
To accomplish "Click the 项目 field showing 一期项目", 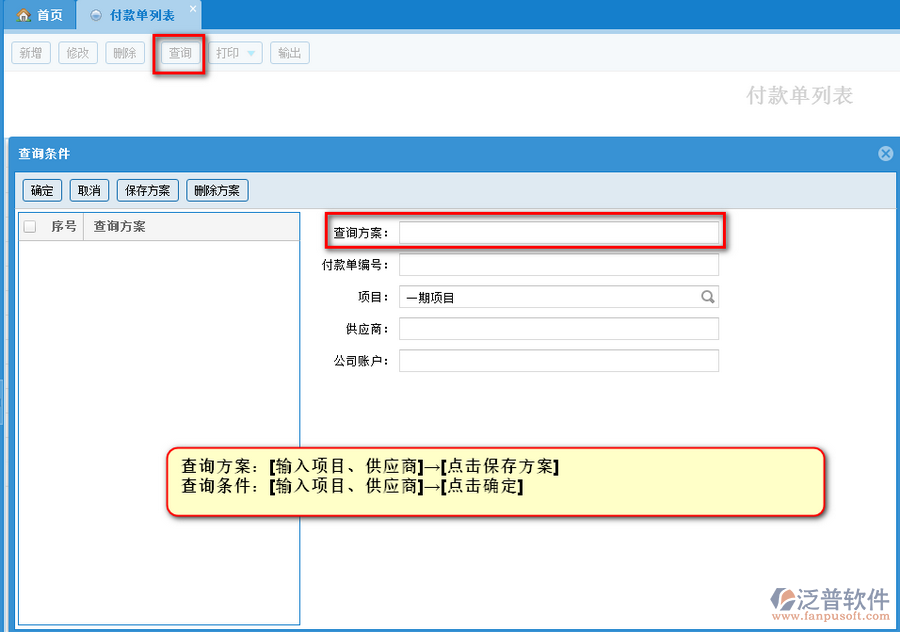I will click(x=558, y=297).
